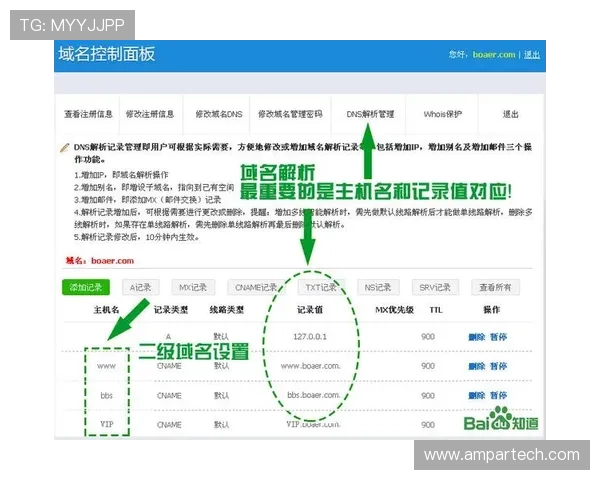Click the 操作 column header
The height and width of the screenshot is (480, 600).
point(492,310)
